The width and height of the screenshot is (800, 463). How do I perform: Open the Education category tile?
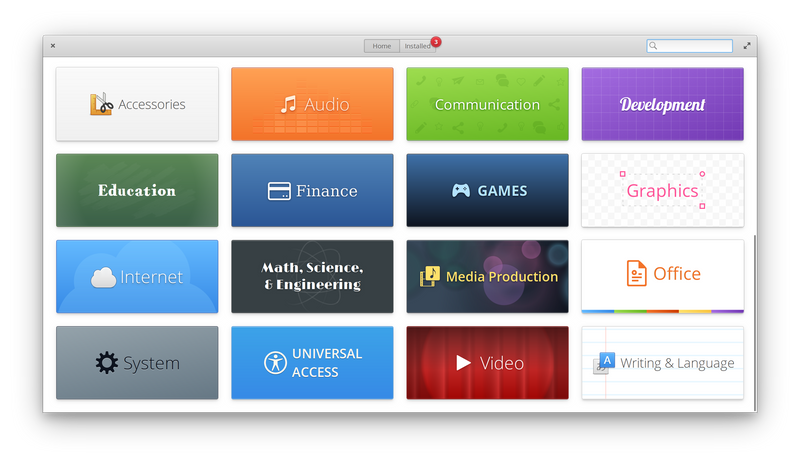point(137,190)
